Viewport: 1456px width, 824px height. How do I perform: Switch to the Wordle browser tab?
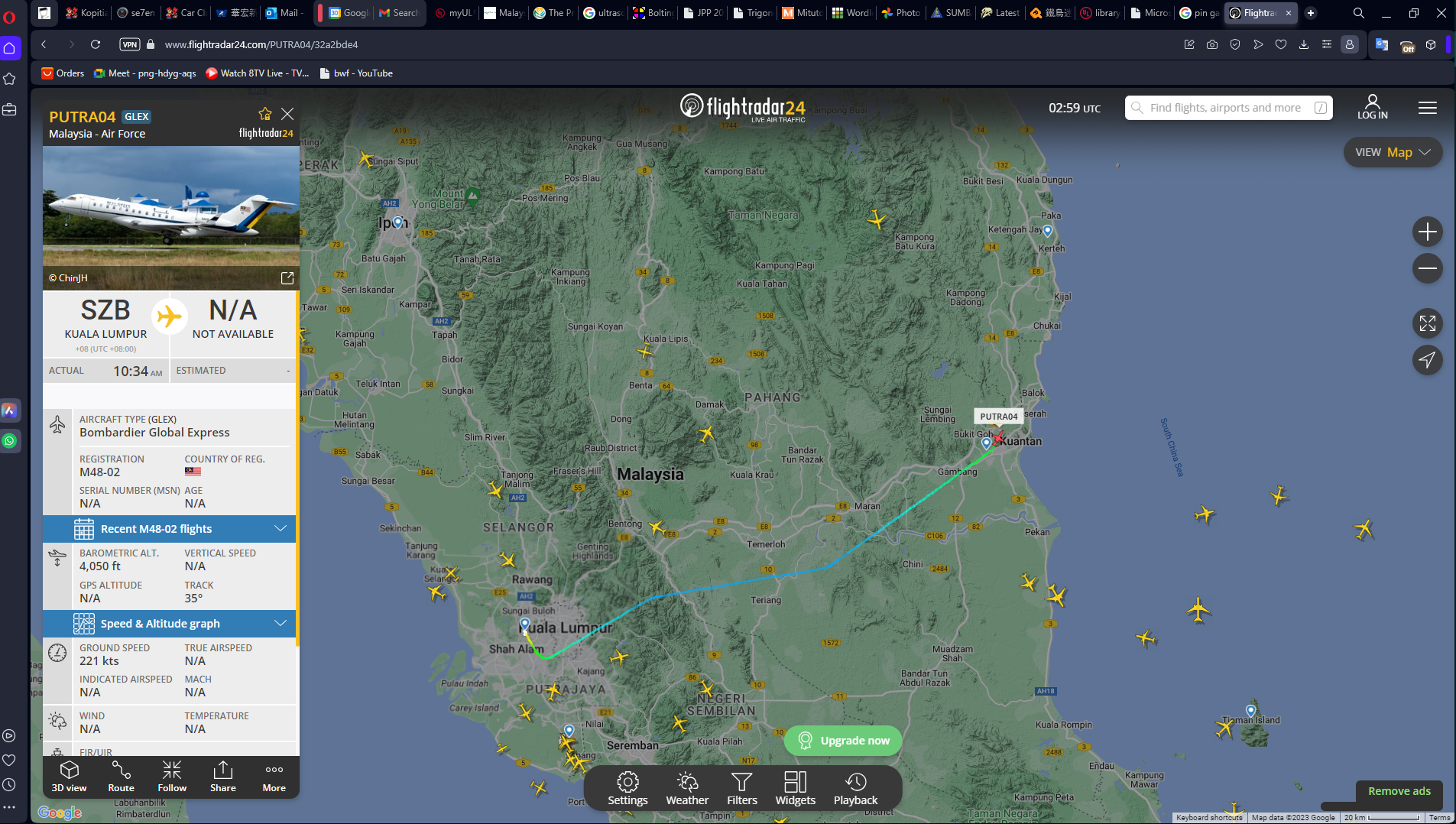click(x=851, y=13)
